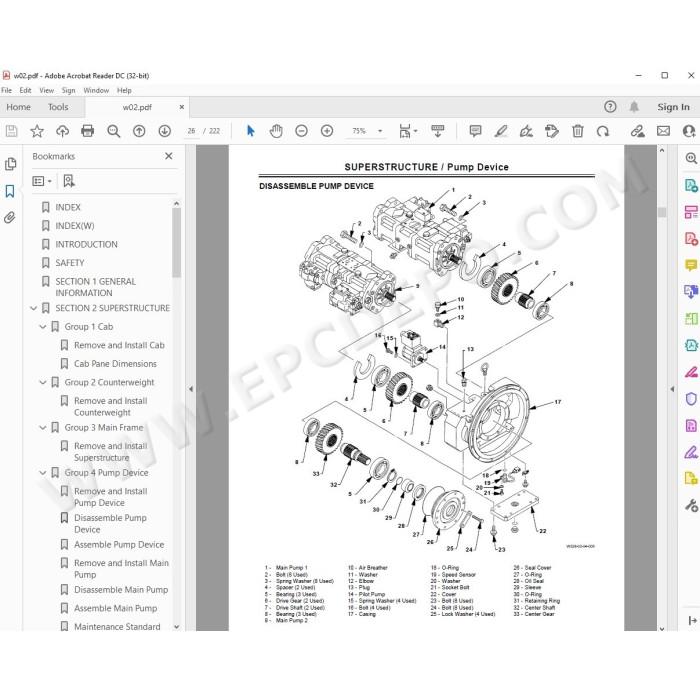
Task: Switch to the Home tab
Action: click(18, 107)
